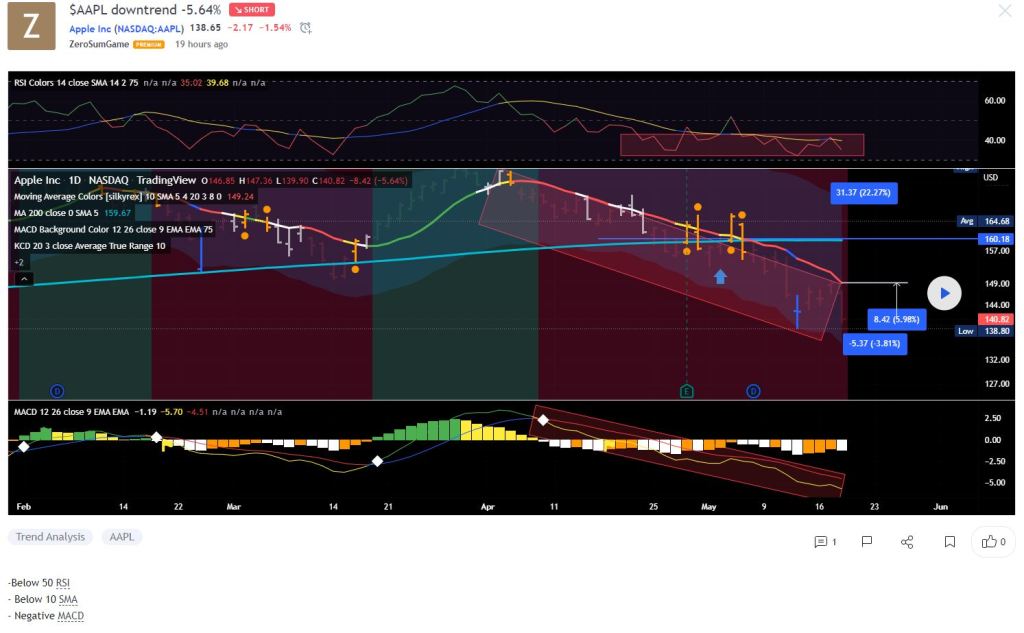This screenshot has width=1024, height=633.
Task: Click the RSI link in description
Action: point(63,582)
